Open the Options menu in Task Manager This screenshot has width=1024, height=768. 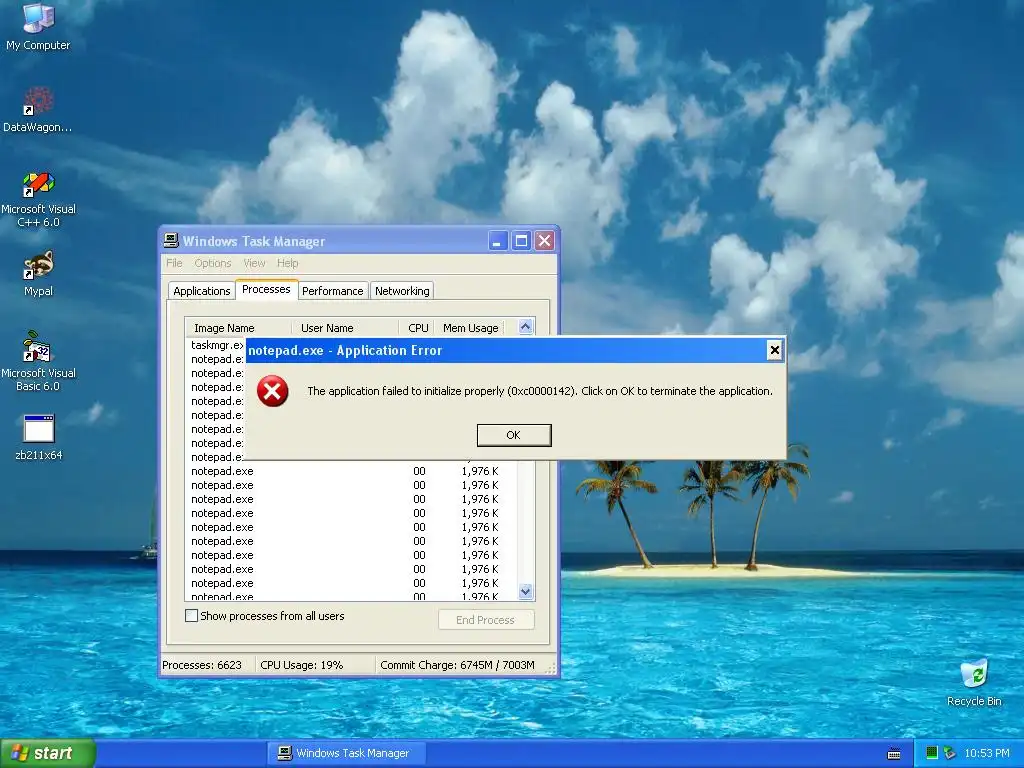coord(213,263)
